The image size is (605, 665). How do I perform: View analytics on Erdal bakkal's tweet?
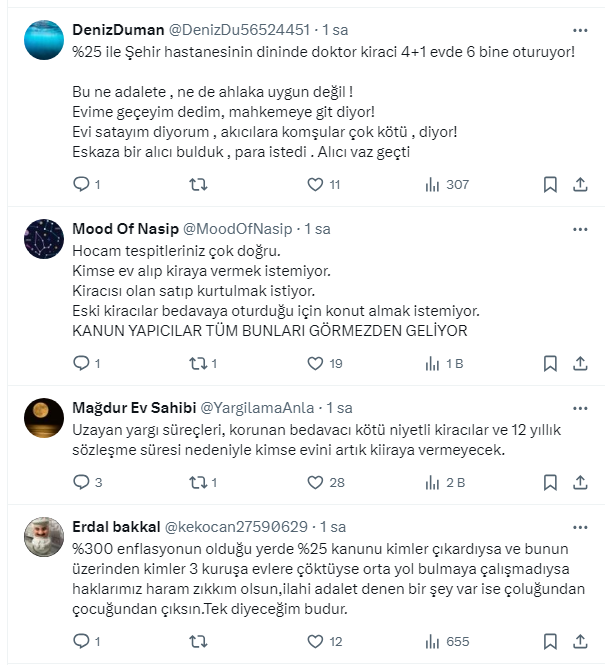(433, 641)
